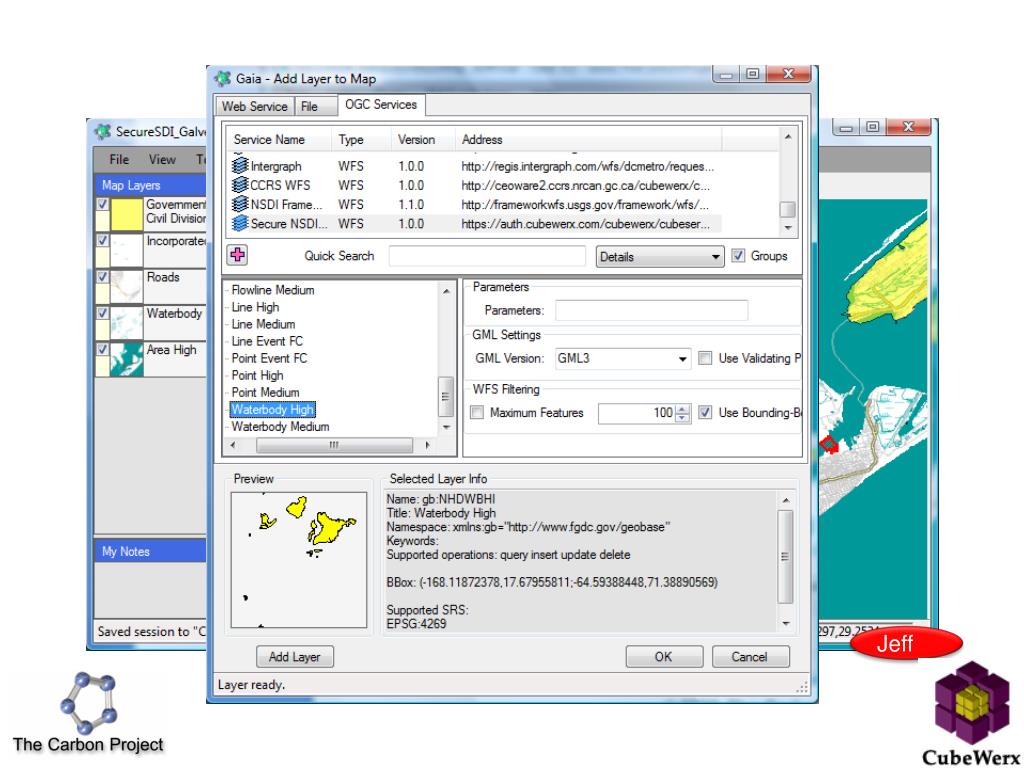Toggle the Area High layer checkbox
1024x768 pixels.
click(x=103, y=349)
